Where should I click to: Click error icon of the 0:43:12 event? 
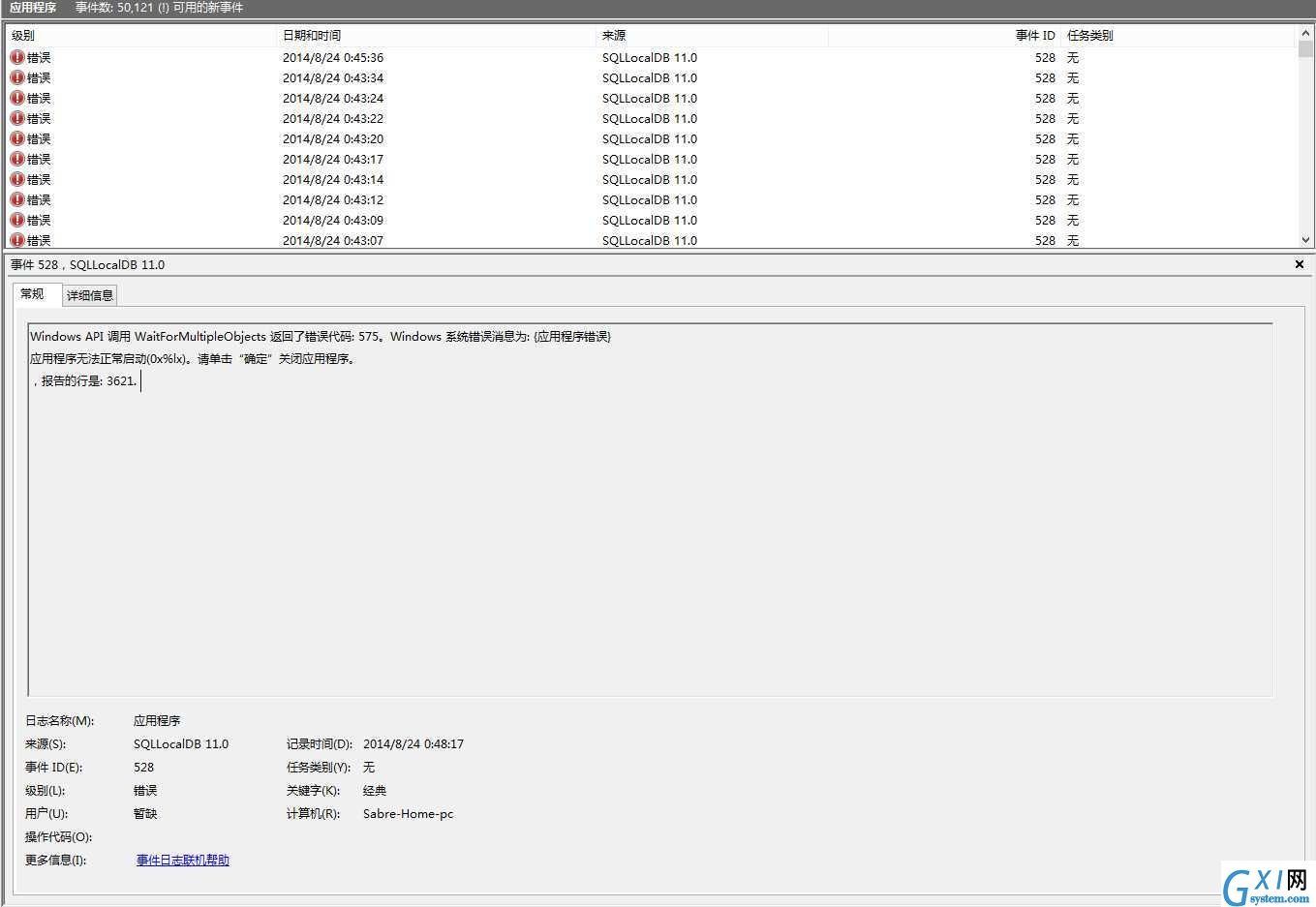point(17,199)
